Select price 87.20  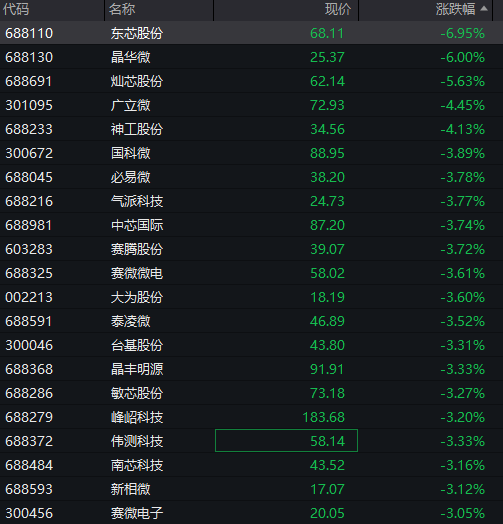[x=327, y=226]
